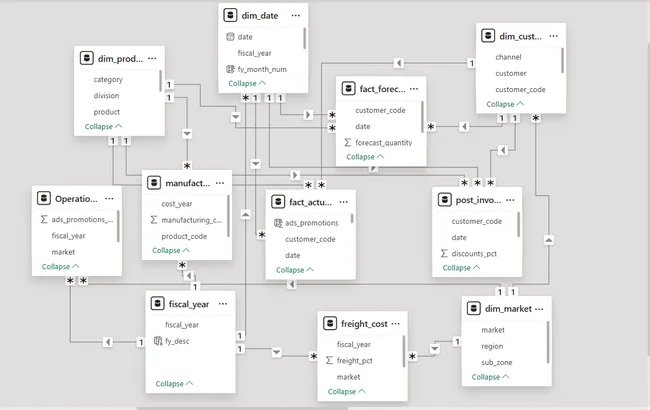Collapse the post_invo table
The height and width of the screenshot is (410, 650).
pos(461,267)
